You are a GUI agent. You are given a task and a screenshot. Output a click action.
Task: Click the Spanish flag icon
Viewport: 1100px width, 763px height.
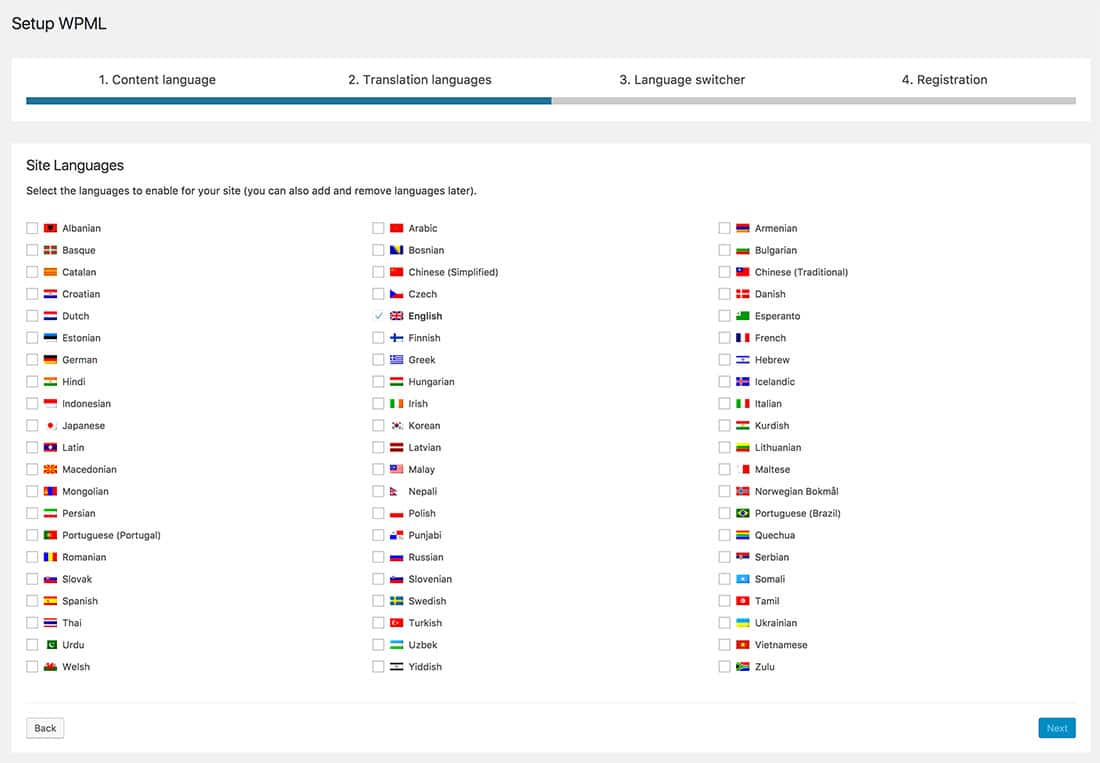click(x=50, y=601)
